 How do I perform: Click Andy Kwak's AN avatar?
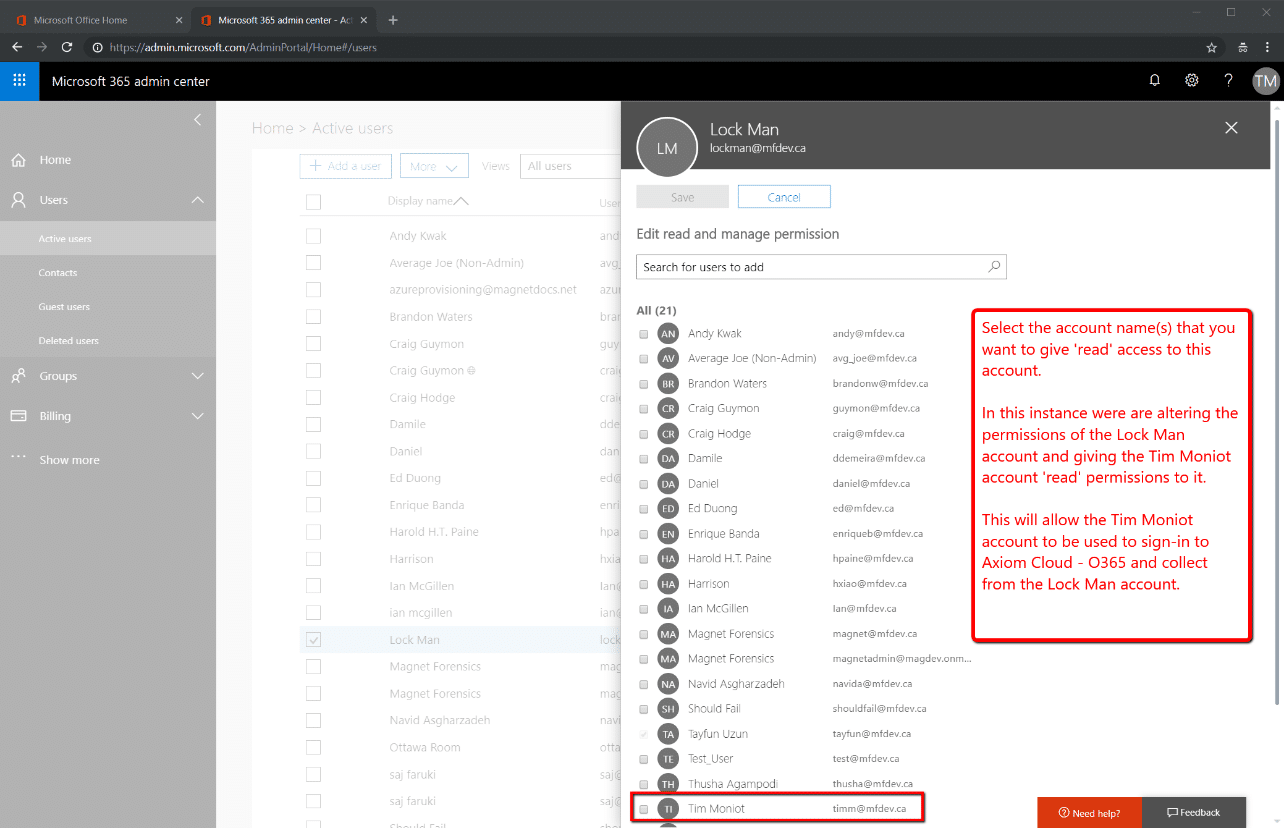click(x=668, y=334)
